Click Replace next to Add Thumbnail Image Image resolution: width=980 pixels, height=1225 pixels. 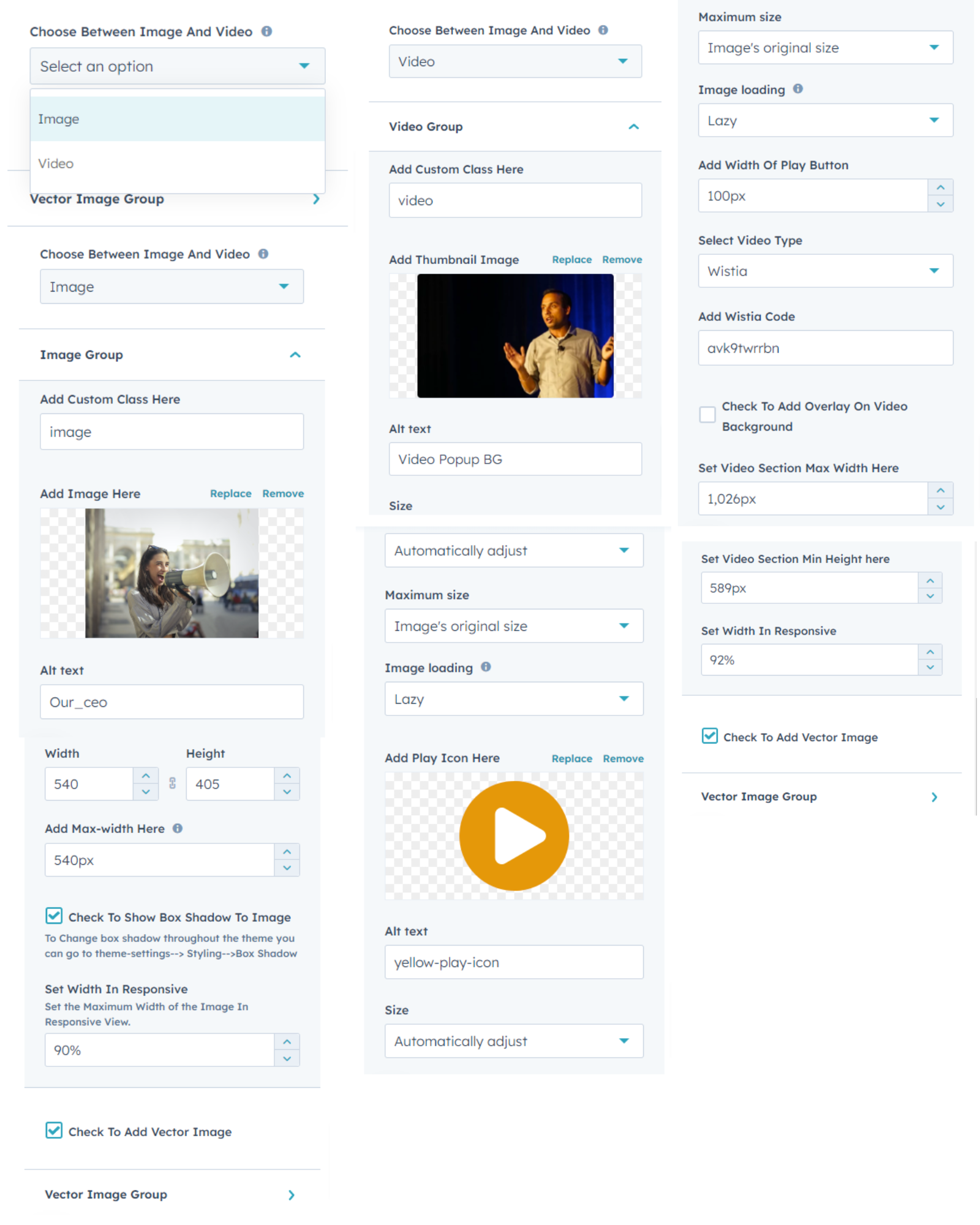pos(571,260)
